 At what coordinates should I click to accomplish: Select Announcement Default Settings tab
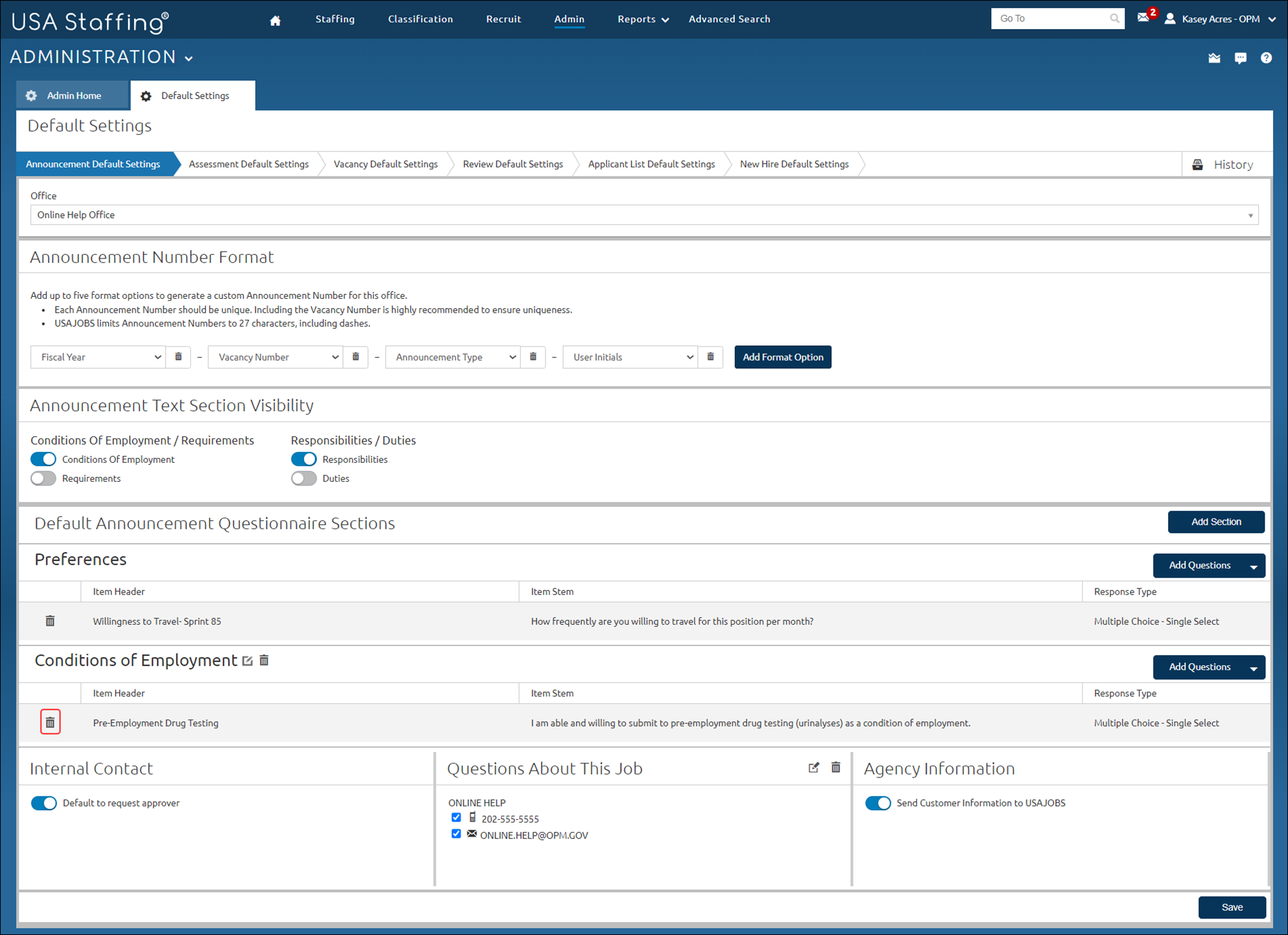point(93,164)
